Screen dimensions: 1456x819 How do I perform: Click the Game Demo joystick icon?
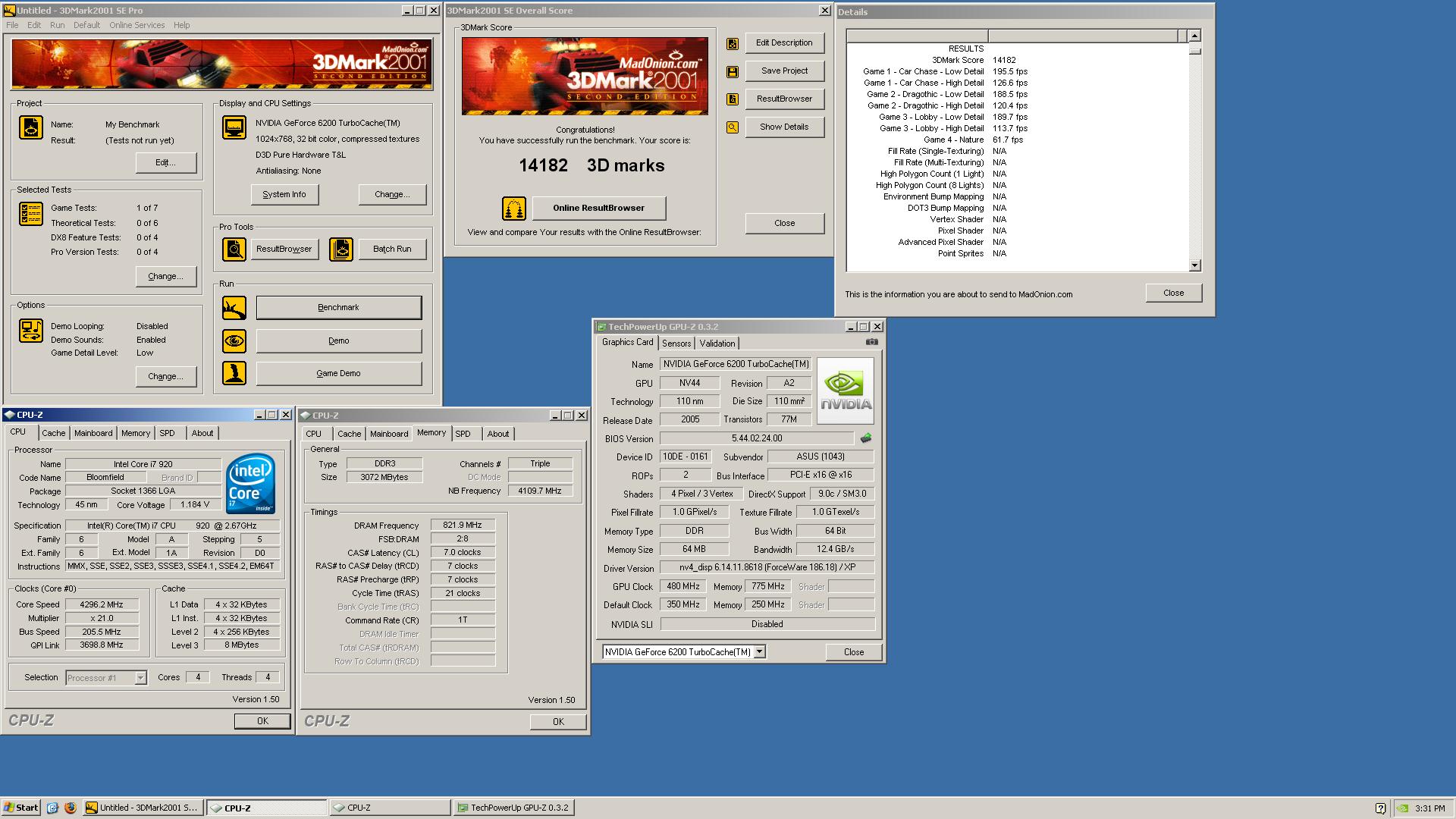click(234, 373)
